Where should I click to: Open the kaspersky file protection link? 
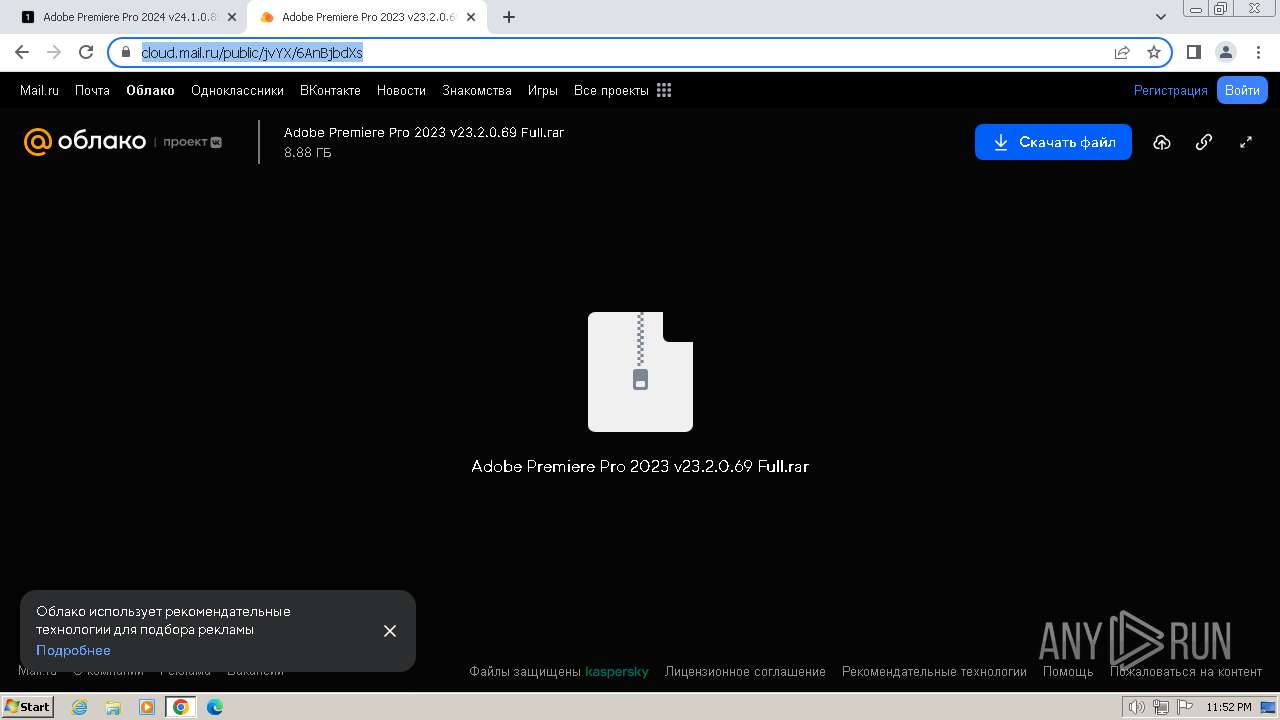click(x=617, y=672)
